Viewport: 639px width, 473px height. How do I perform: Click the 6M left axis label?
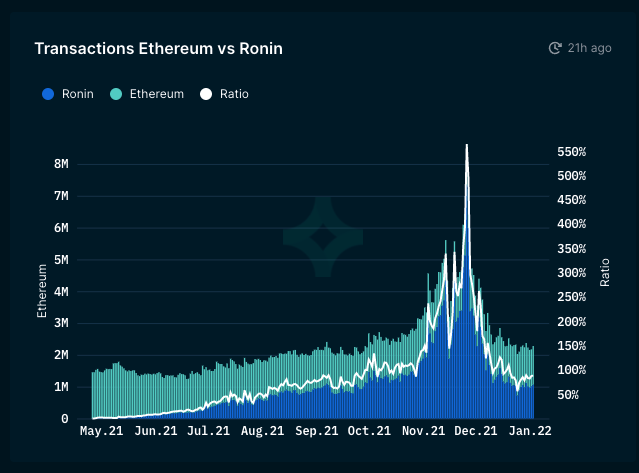point(61,228)
